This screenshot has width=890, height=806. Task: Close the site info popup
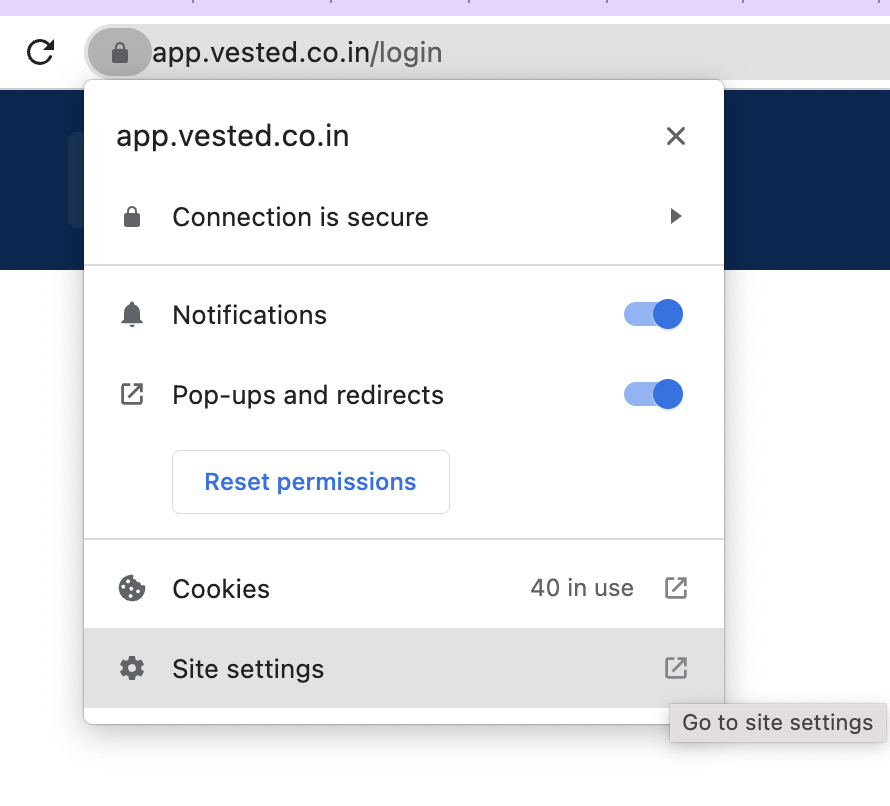click(676, 136)
